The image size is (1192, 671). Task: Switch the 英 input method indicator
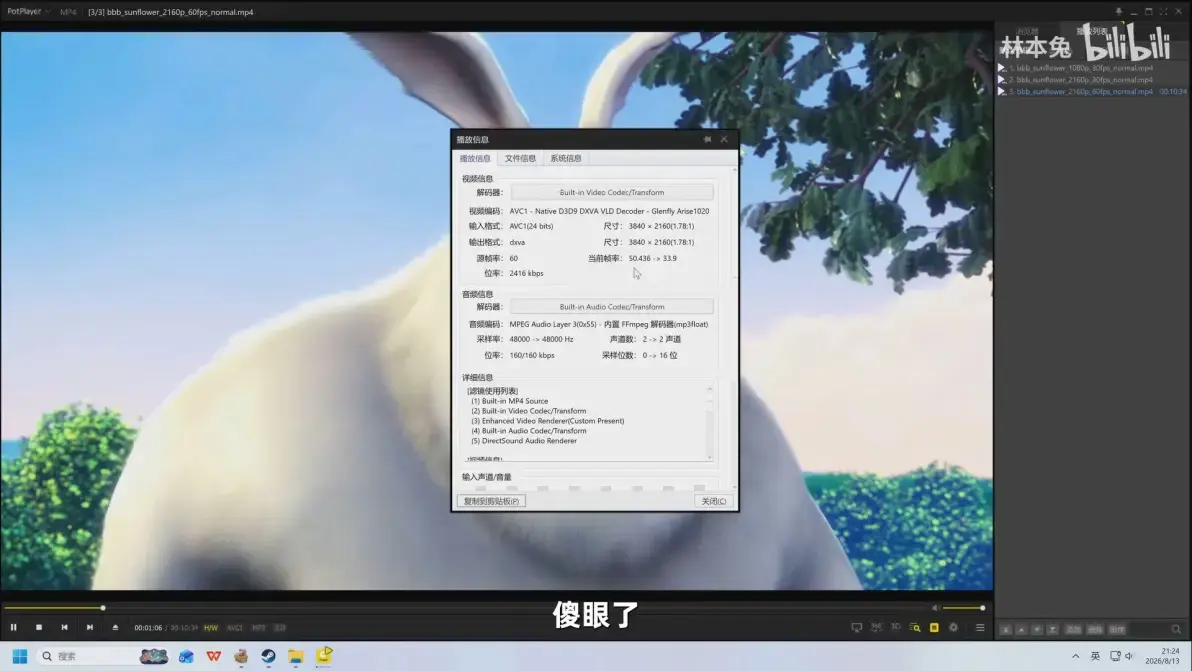(1095, 657)
